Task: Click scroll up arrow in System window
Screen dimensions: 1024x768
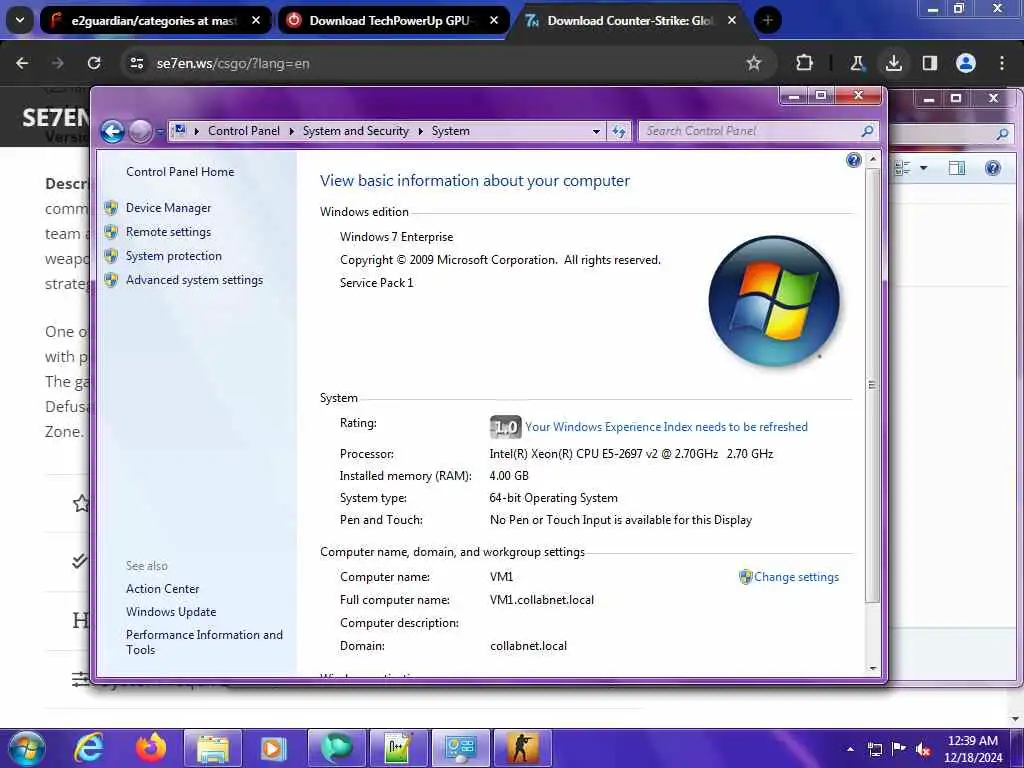Action: click(872, 159)
